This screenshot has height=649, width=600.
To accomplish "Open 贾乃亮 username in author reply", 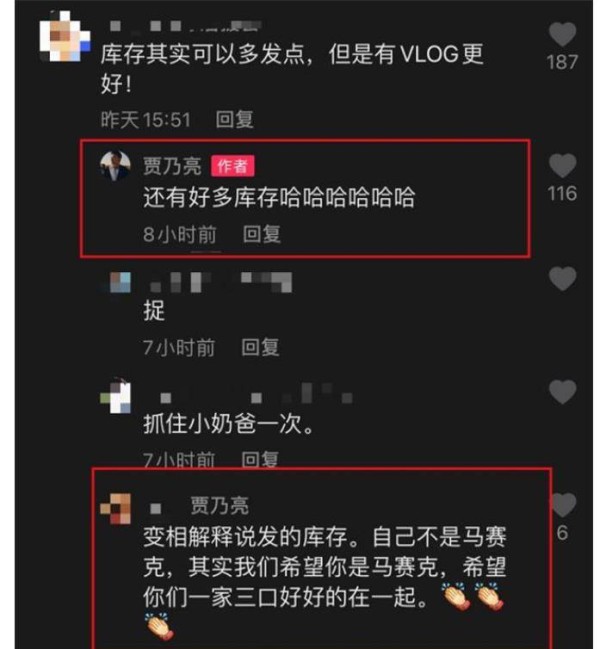I will pyautogui.click(x=173, y=166).
